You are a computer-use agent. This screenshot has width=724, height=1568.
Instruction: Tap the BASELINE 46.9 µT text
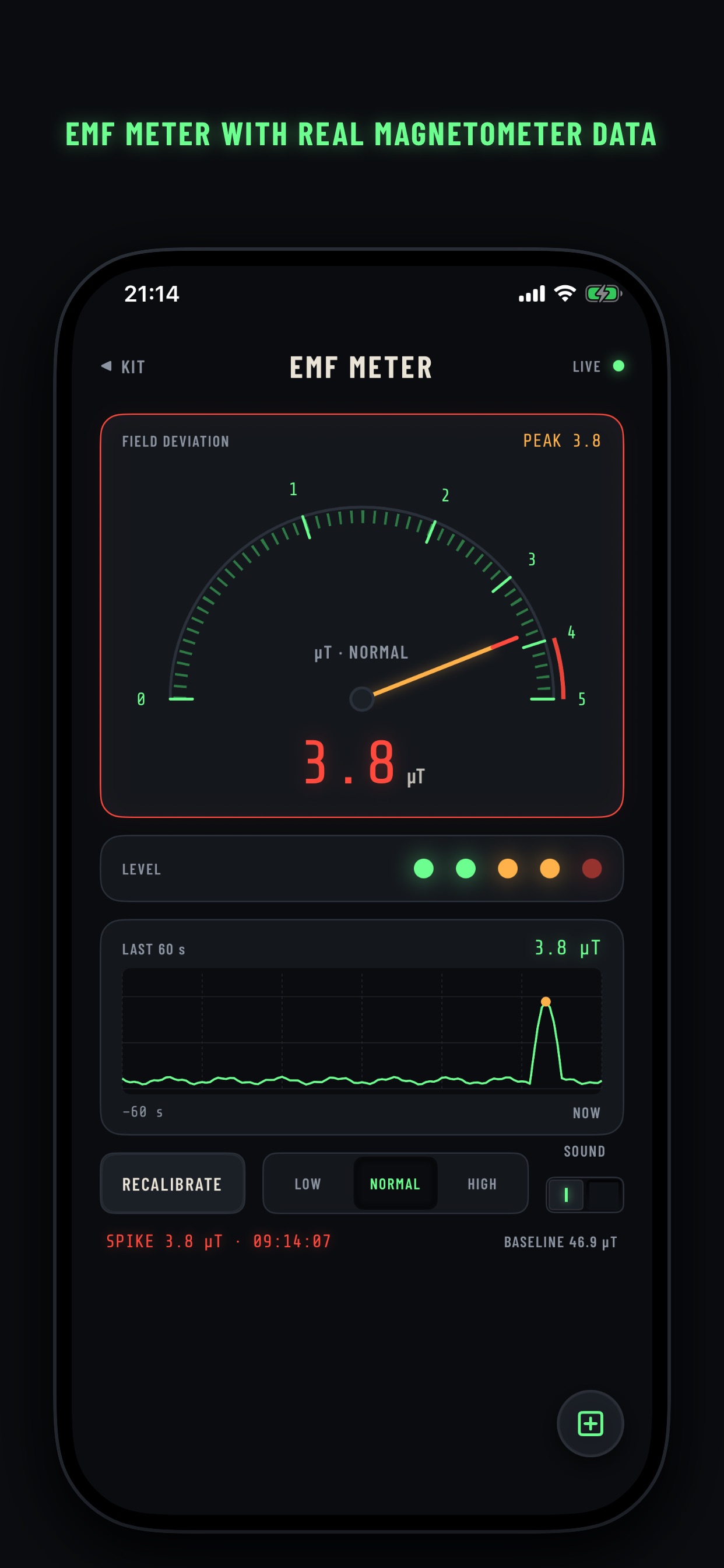pos(560,1242)
